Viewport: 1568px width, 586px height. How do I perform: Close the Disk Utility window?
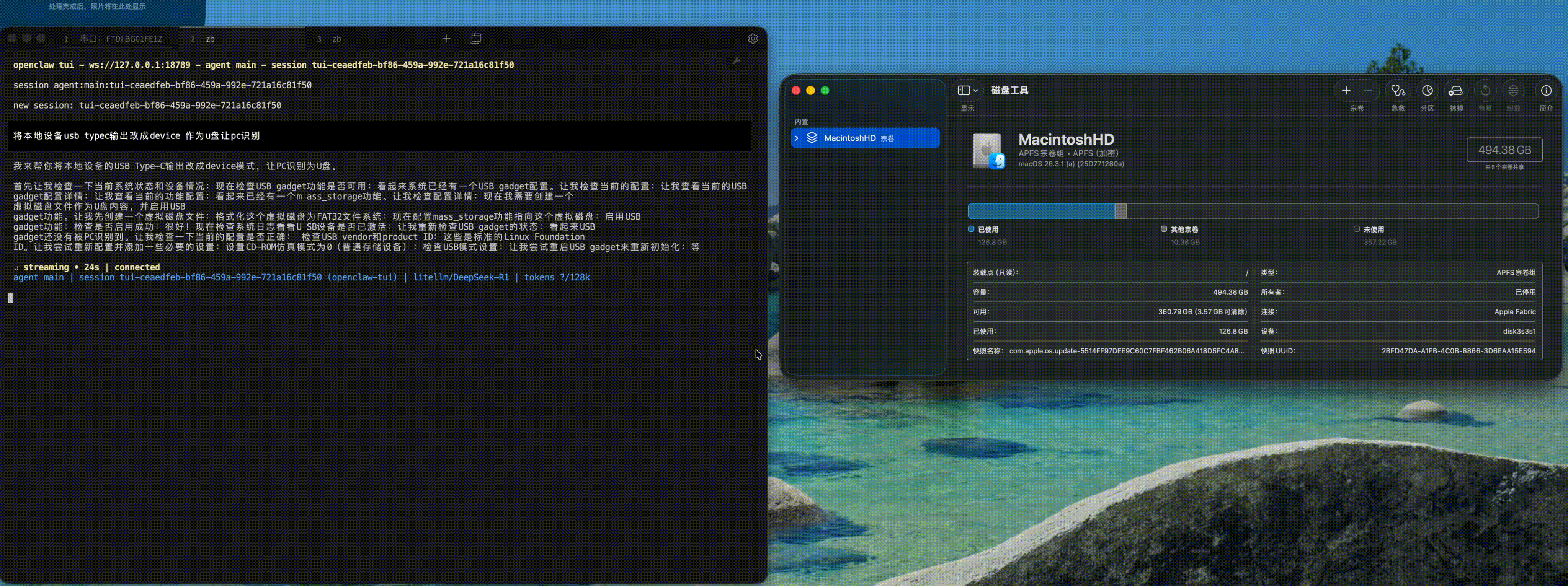795,91
